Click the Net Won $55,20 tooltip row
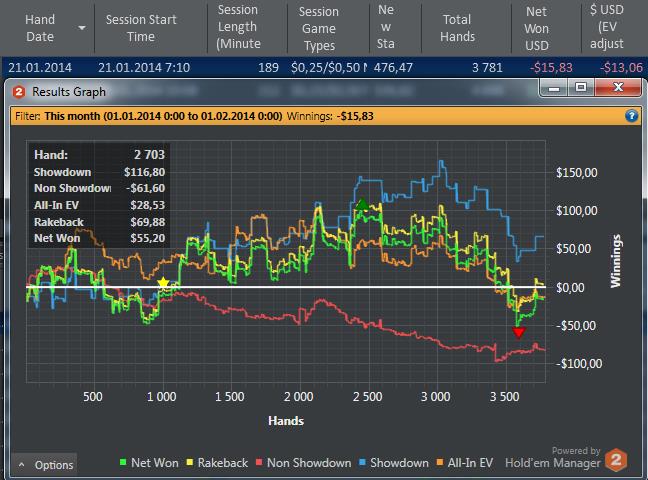Image resolution: width=648 pixels, height=480 pixels. [x=99, y=238]
